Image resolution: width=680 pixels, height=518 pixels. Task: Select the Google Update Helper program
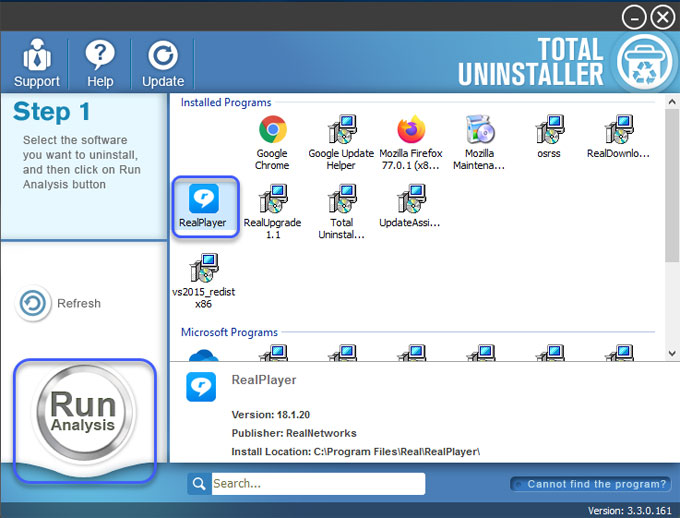341,143
